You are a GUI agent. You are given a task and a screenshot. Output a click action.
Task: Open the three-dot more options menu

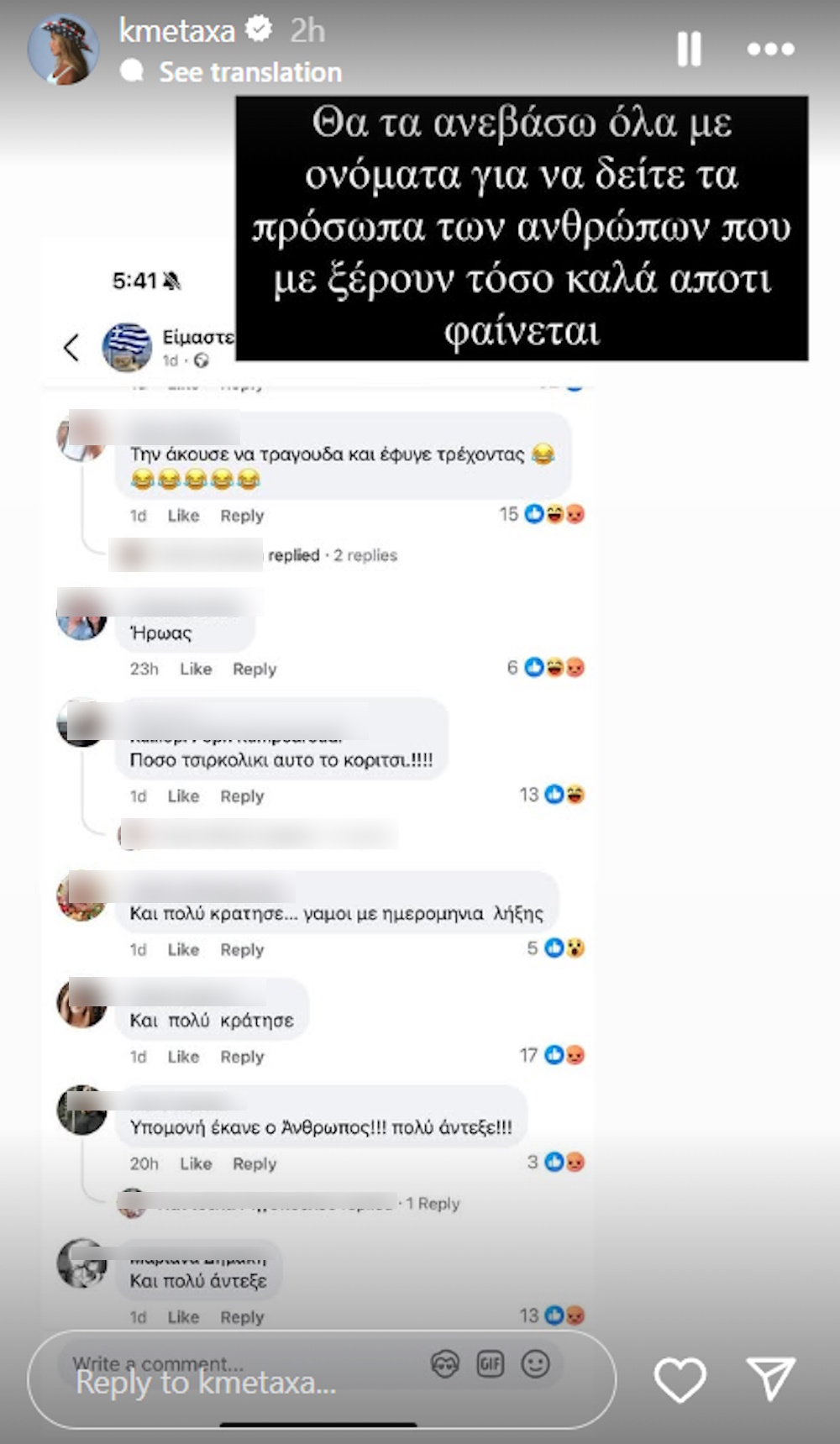770,50
